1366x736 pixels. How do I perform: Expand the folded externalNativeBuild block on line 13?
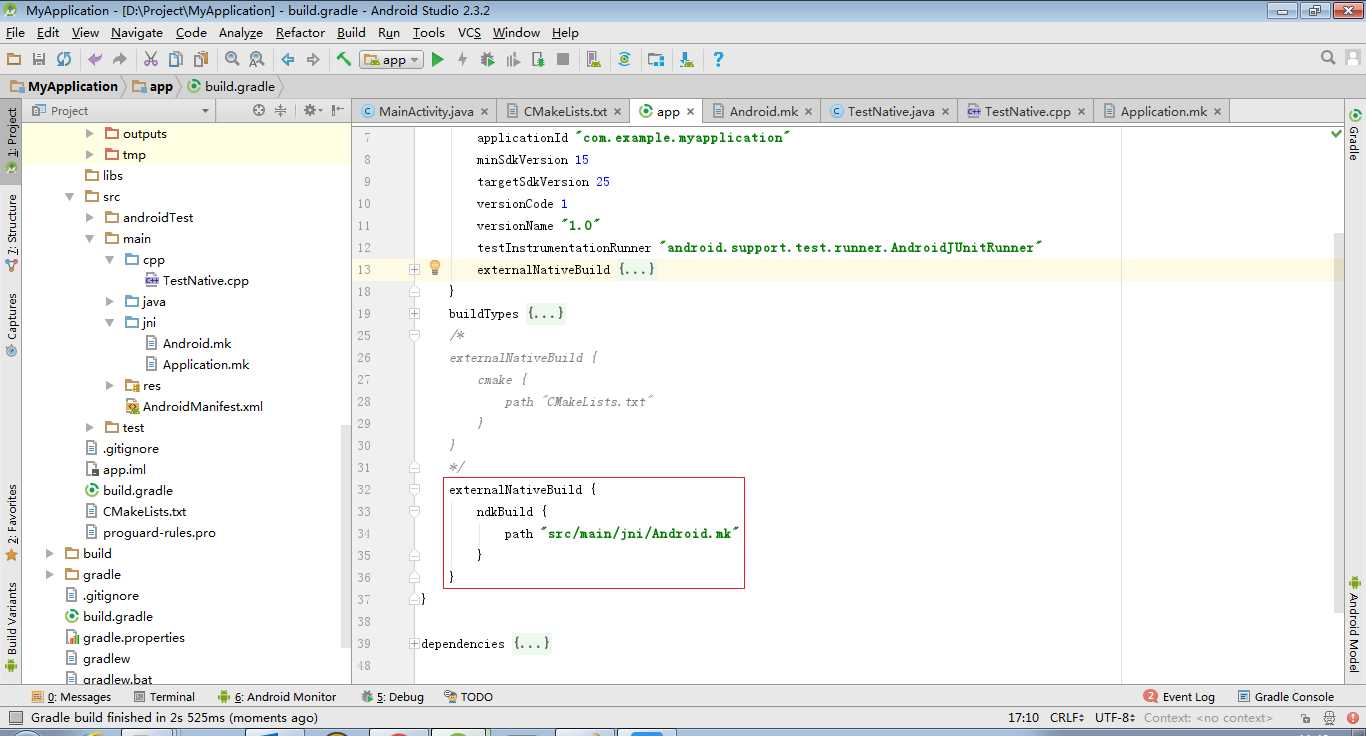414,270
